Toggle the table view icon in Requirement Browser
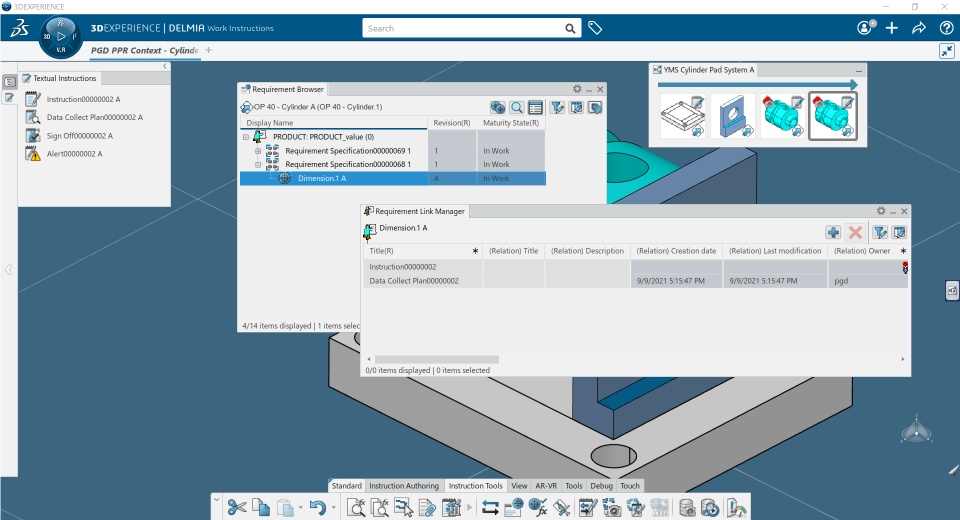Screen dimensions: 960x520 [x=535, y=107]
